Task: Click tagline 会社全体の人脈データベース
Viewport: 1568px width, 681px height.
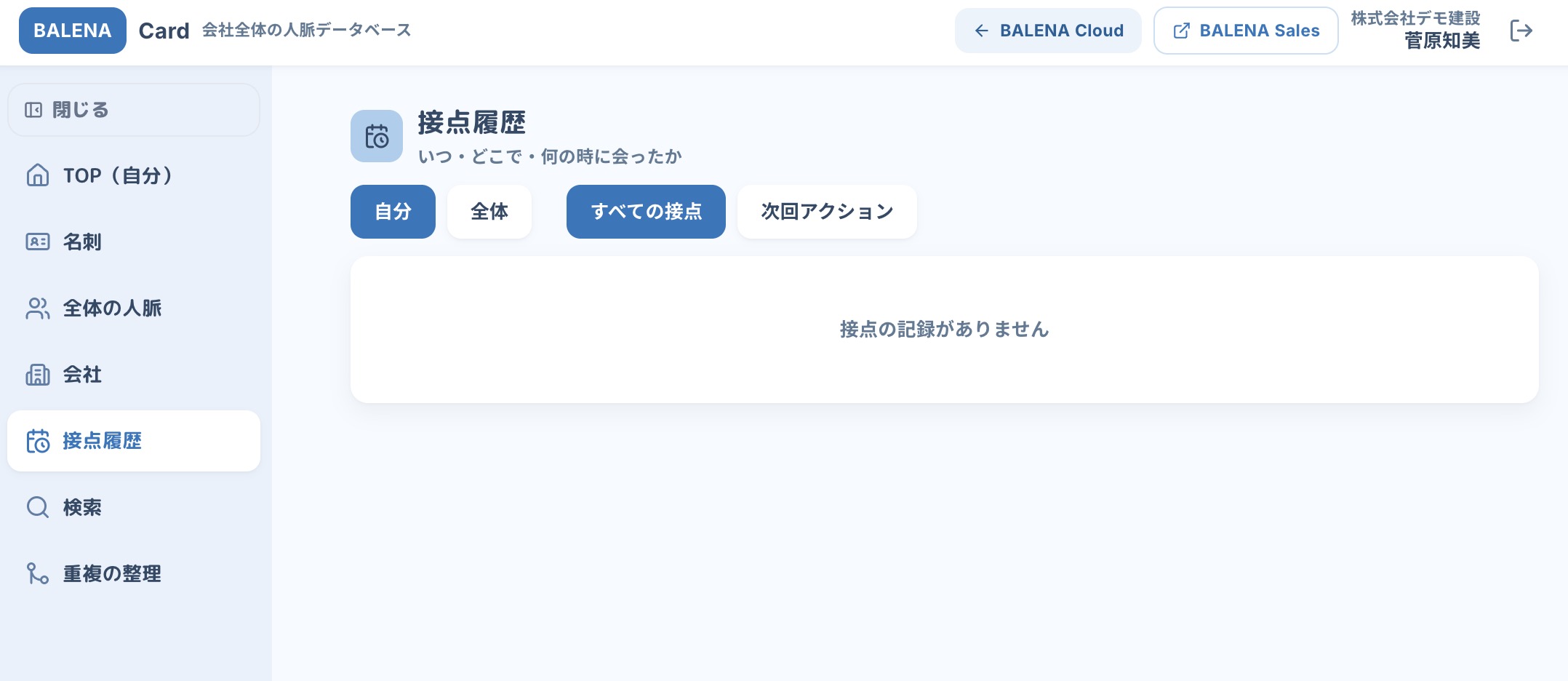Action: coord(306,30)
